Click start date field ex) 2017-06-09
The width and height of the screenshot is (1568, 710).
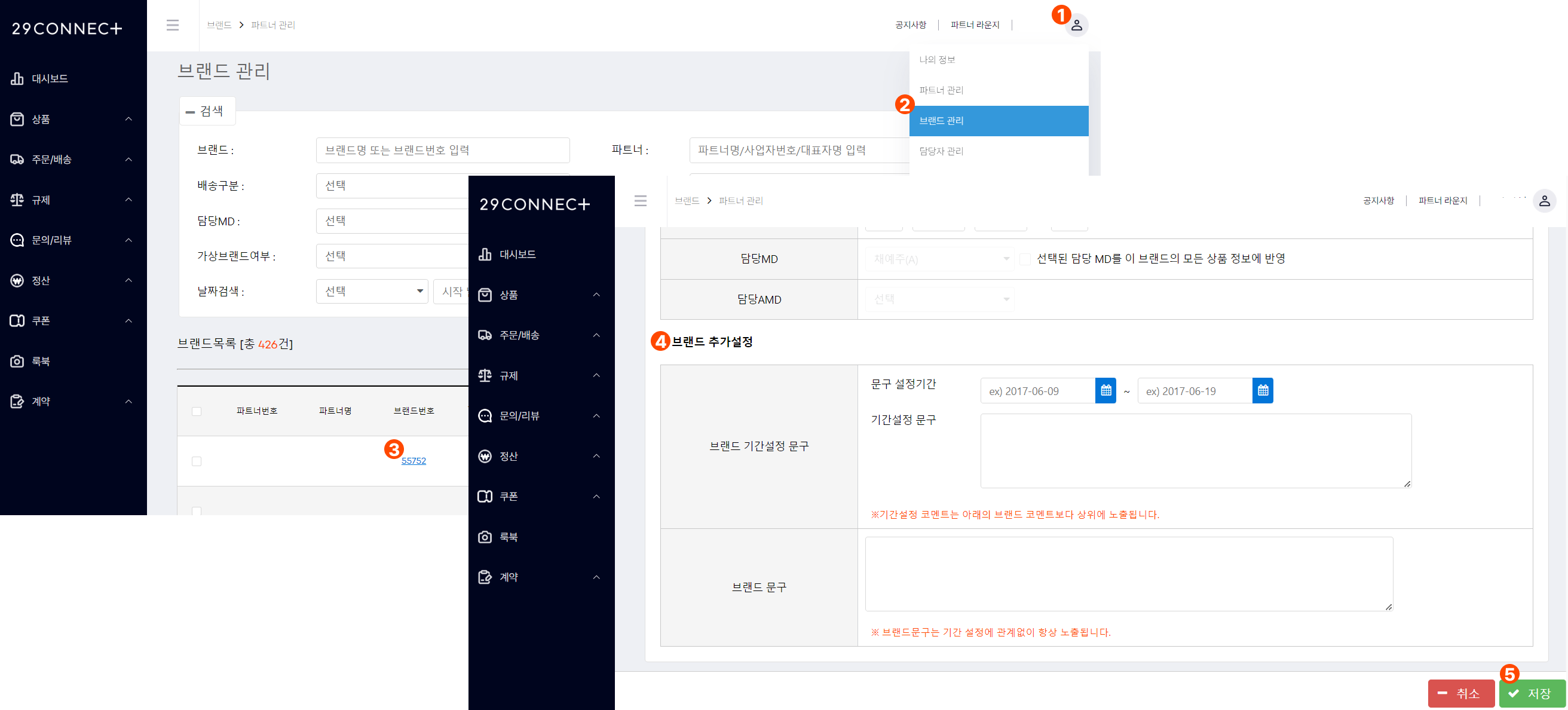coord(1038,391)
